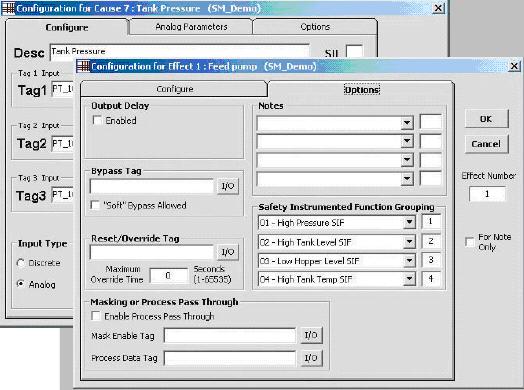Click the SIF grouping number box showing 1

431,221
